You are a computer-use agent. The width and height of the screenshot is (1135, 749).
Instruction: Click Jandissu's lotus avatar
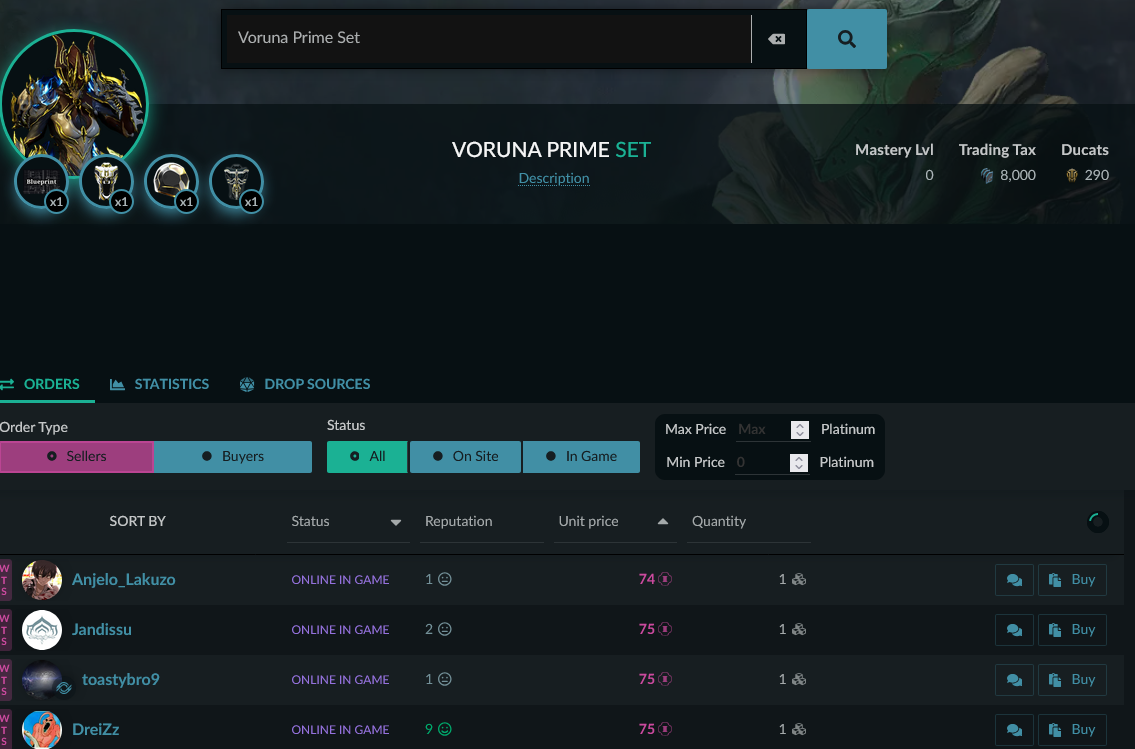(x=42, y=630)
